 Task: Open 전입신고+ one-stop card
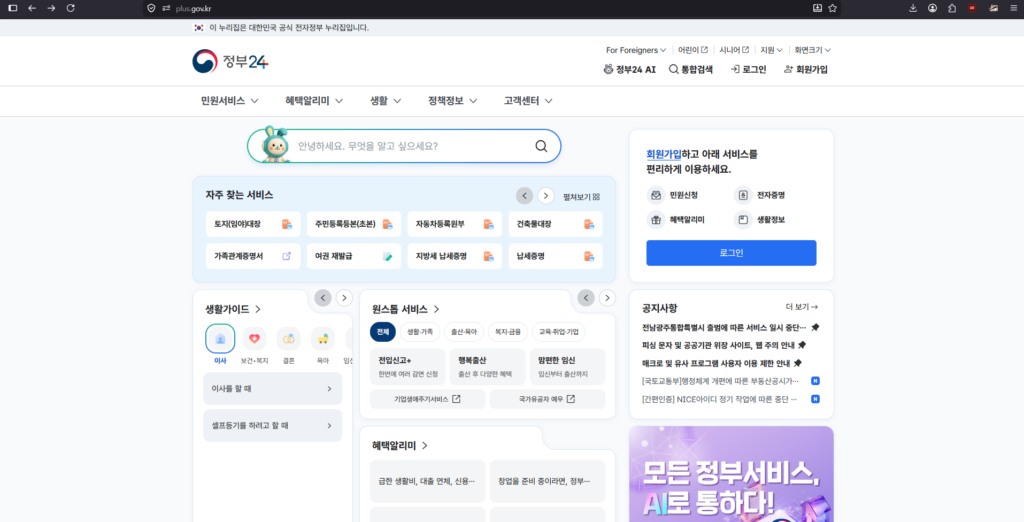(408, 367)
